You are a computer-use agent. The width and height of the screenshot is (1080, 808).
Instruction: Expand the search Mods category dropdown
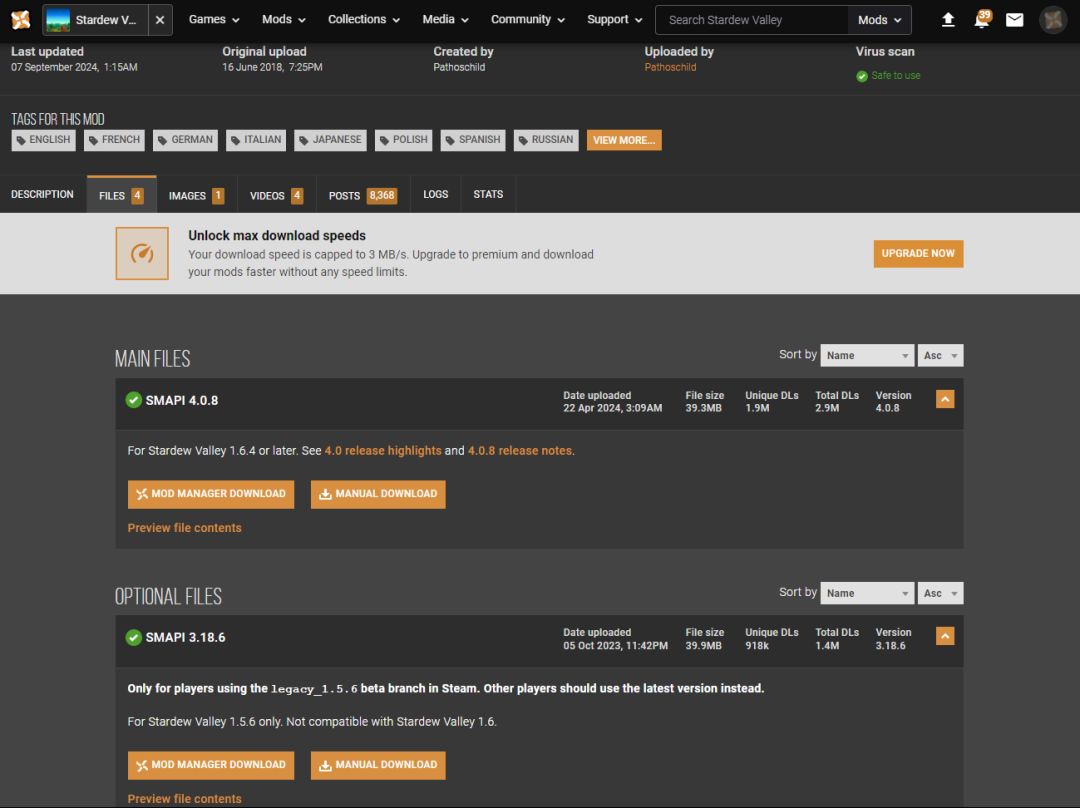(879, 20)
